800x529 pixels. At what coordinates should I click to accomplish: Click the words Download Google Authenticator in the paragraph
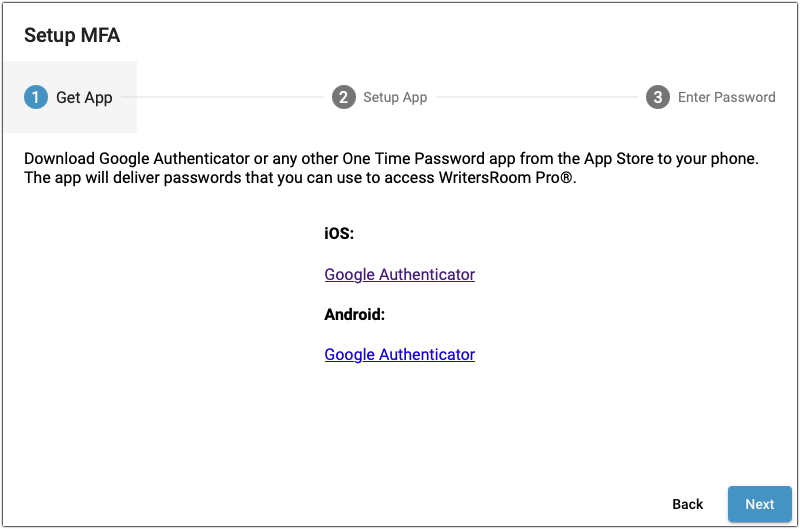tap(137, 159)
